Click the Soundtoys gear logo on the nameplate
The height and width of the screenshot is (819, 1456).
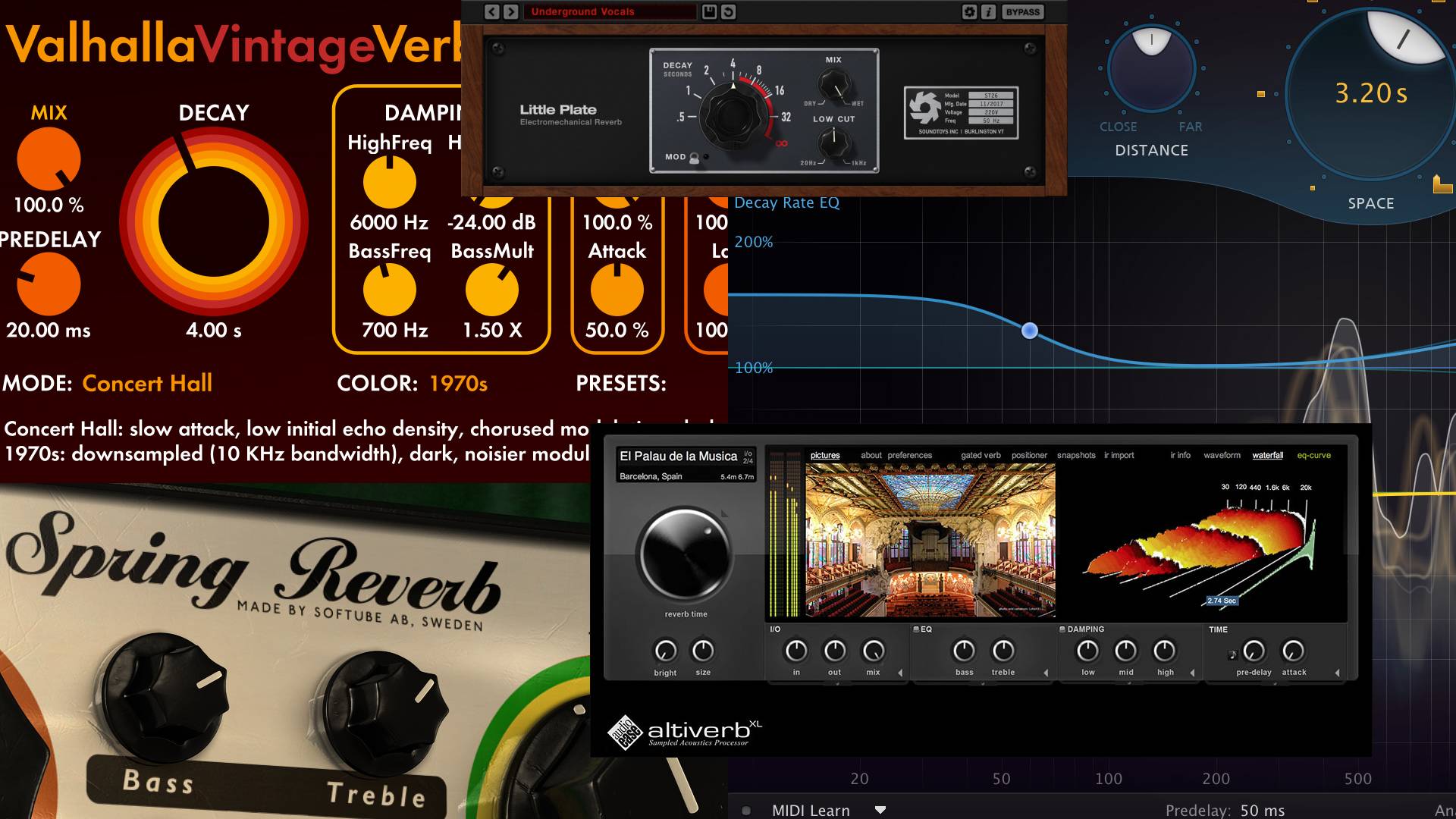click(x=924, y=108)
